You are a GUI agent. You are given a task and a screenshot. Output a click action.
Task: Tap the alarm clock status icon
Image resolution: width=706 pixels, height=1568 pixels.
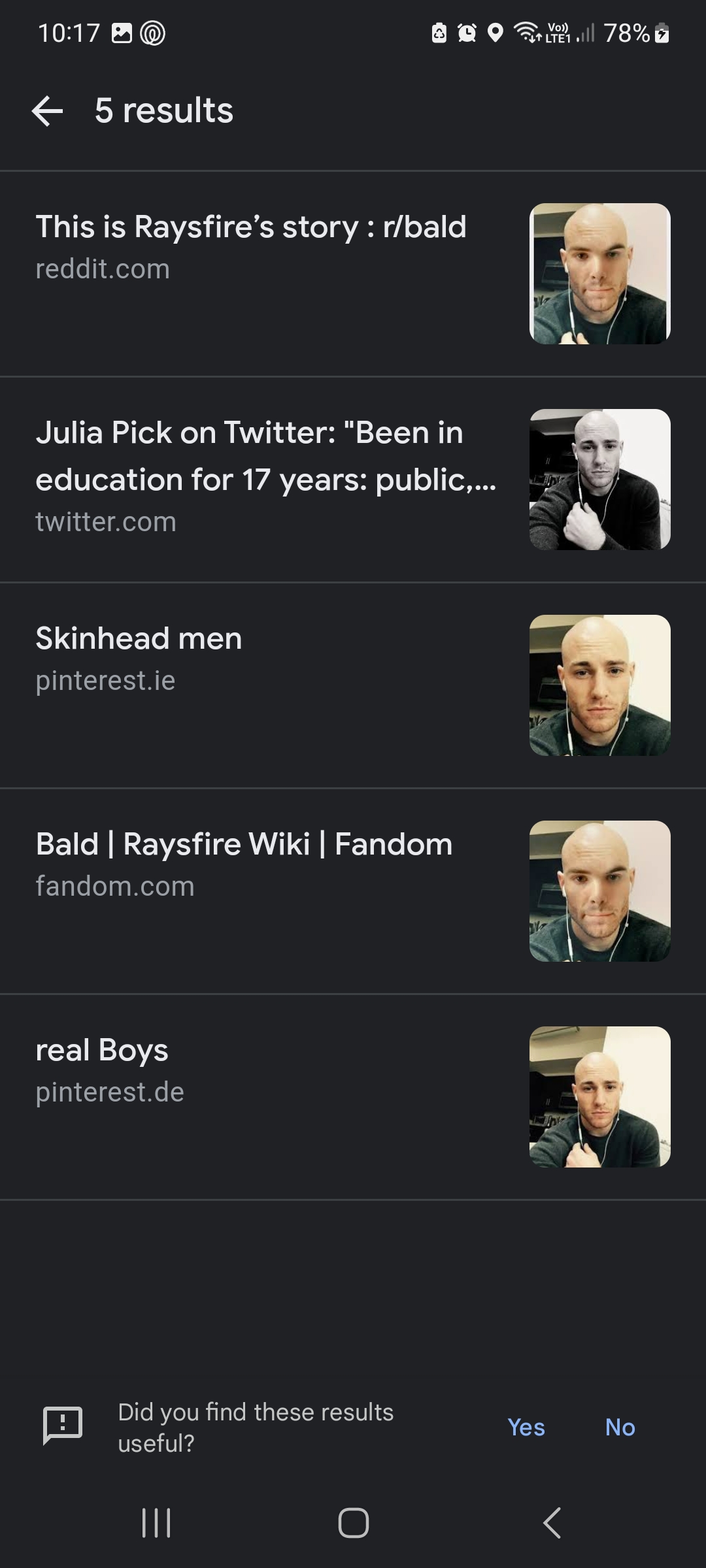click(467, 33)
